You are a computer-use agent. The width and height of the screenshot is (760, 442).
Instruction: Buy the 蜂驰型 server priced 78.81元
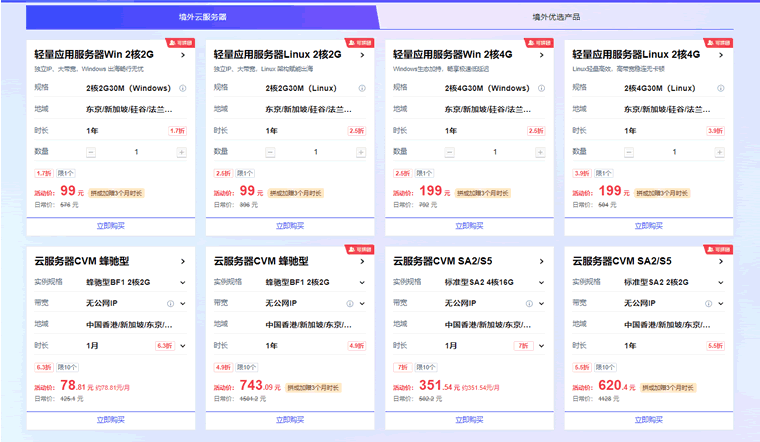[x=111, y=420]
